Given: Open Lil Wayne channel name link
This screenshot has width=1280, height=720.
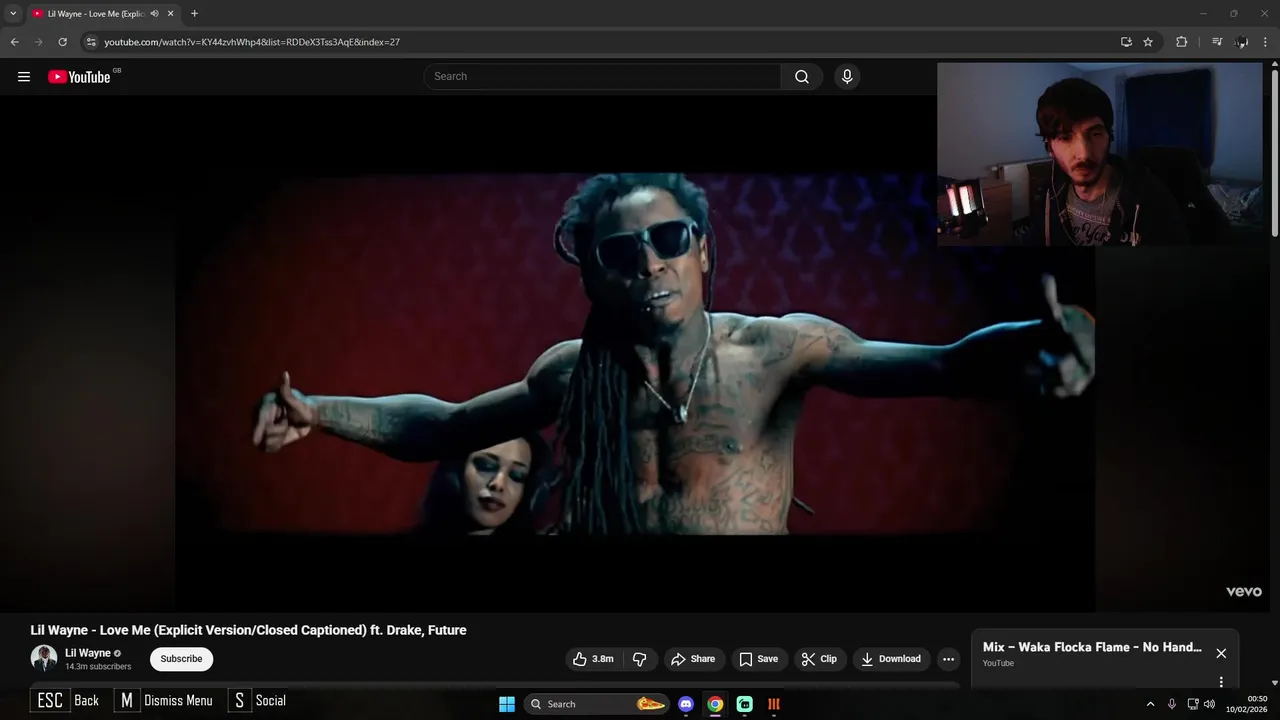Looking at the screenshot, I should (88, 653).
